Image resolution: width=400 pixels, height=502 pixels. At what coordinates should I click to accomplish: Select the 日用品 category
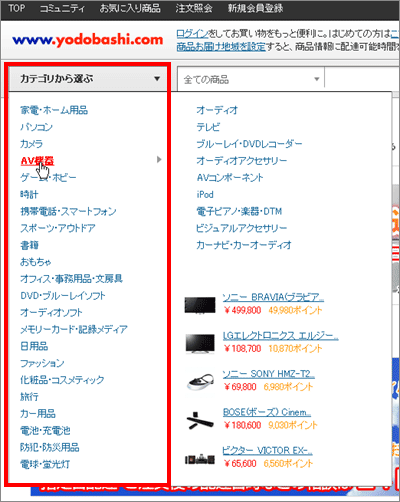[x=34, y=346]
